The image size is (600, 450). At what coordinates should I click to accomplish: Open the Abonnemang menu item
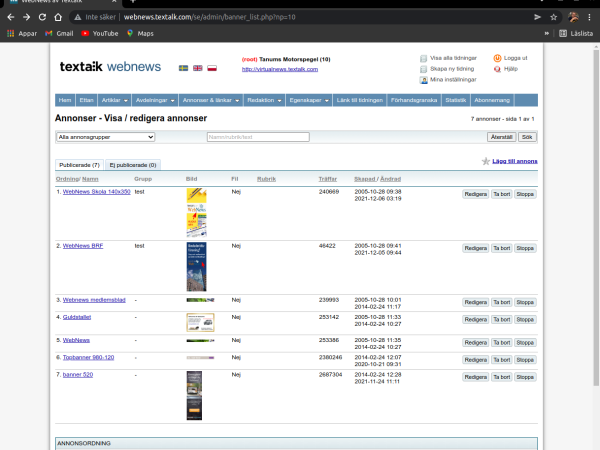pos(492,100)
